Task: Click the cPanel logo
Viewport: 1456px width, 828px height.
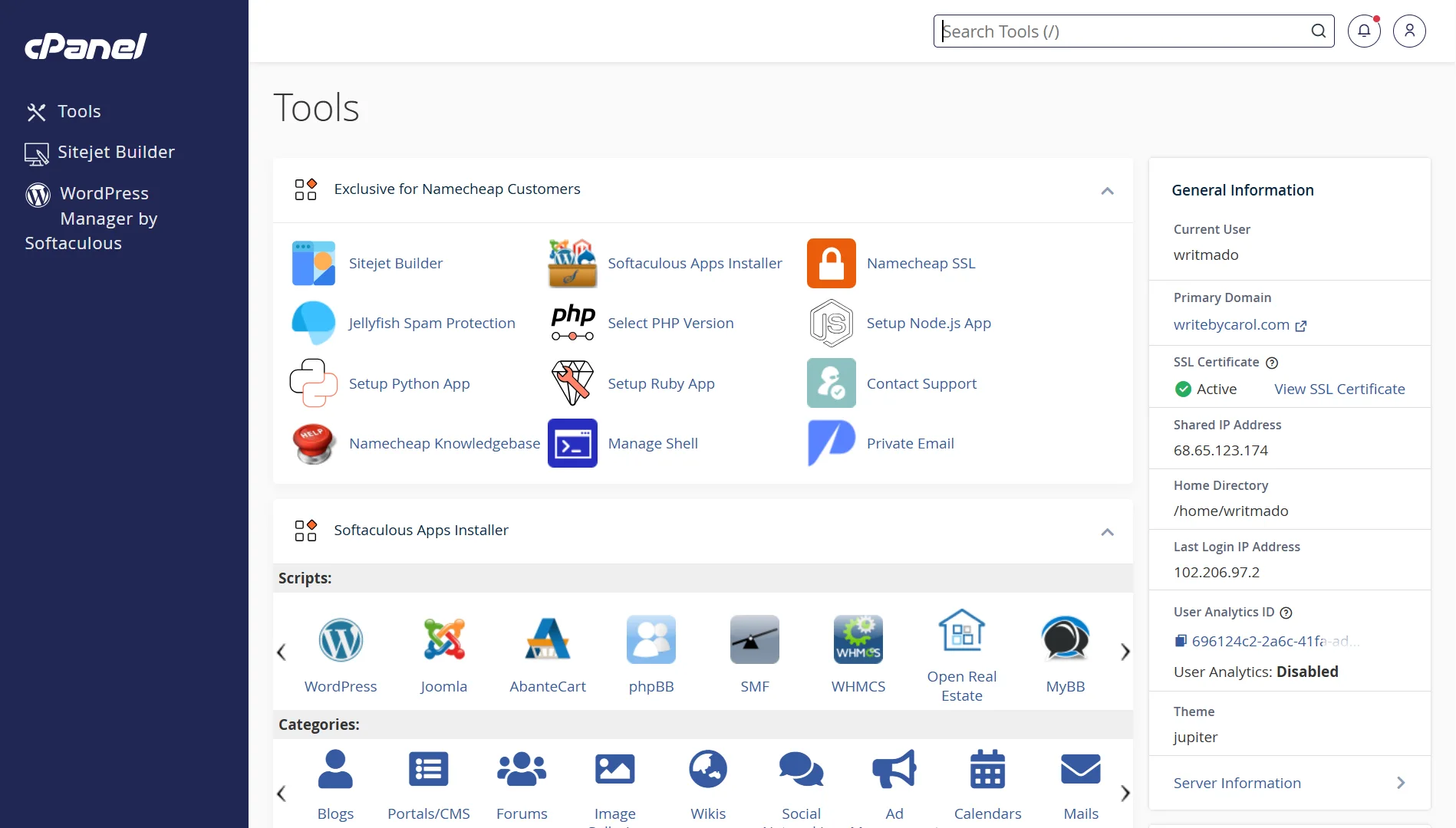Action: [86, 47]
